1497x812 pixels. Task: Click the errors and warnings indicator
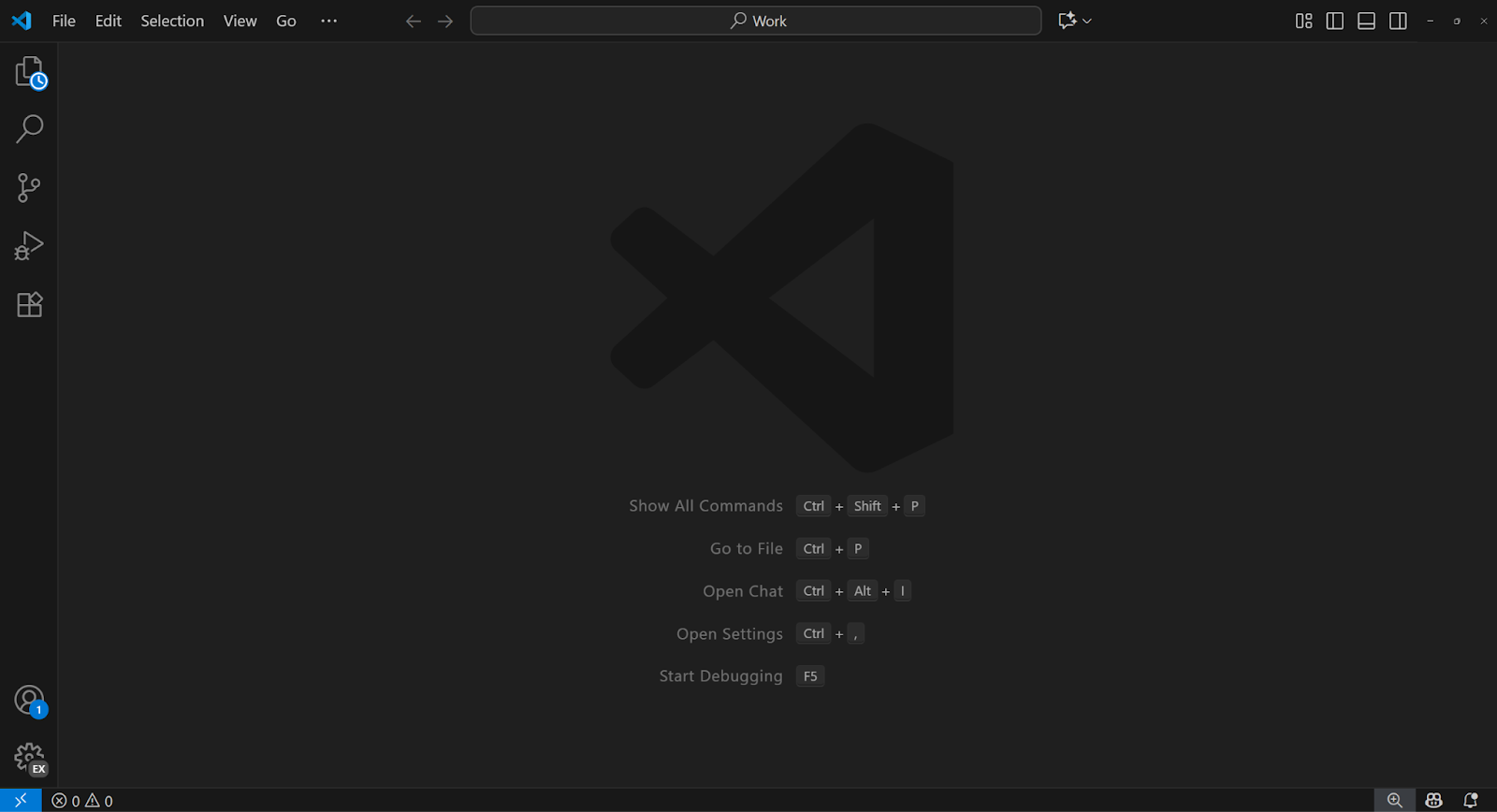82,801
